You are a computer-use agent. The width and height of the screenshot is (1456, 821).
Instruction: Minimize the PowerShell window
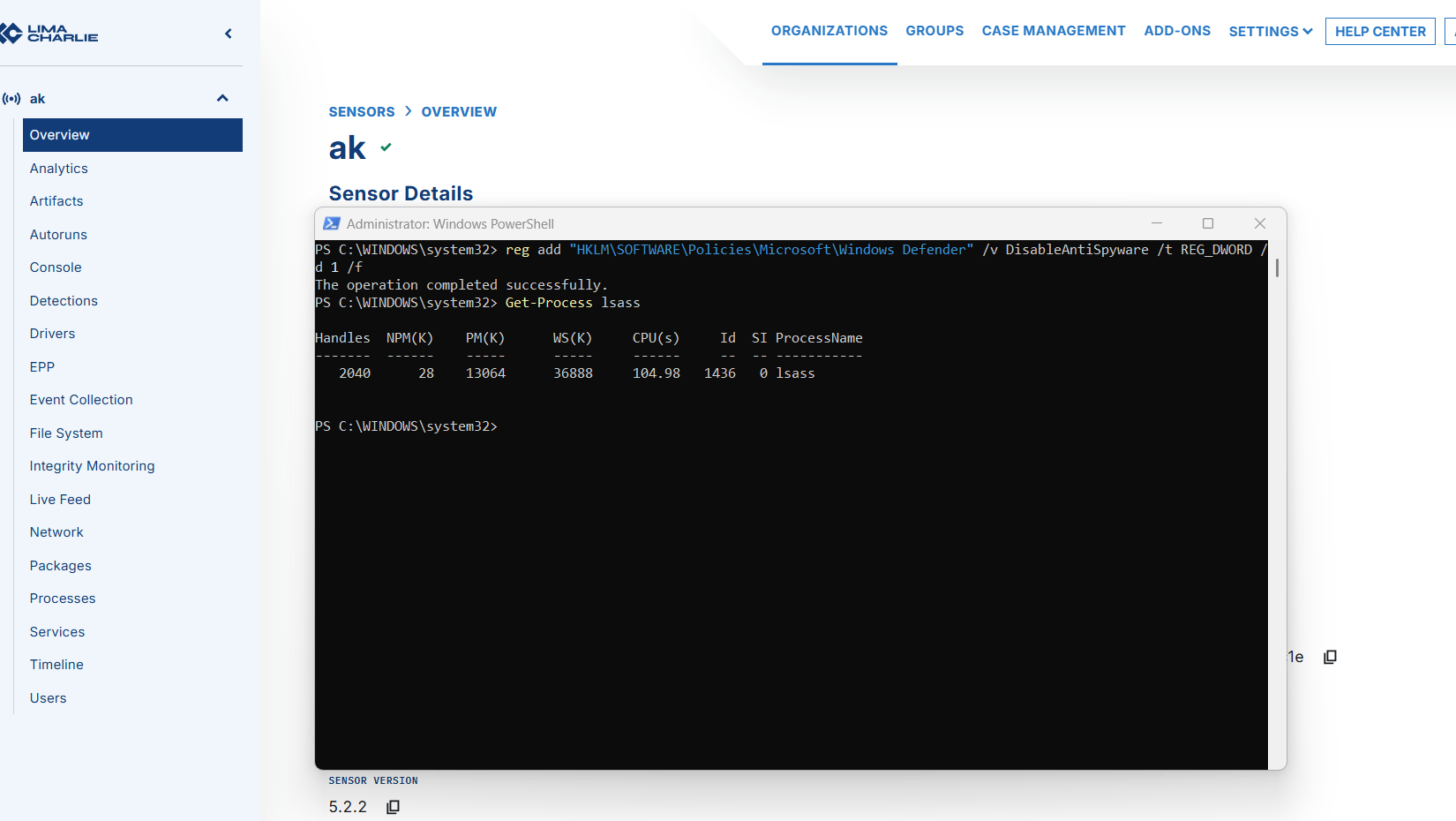pos(1157,224)
